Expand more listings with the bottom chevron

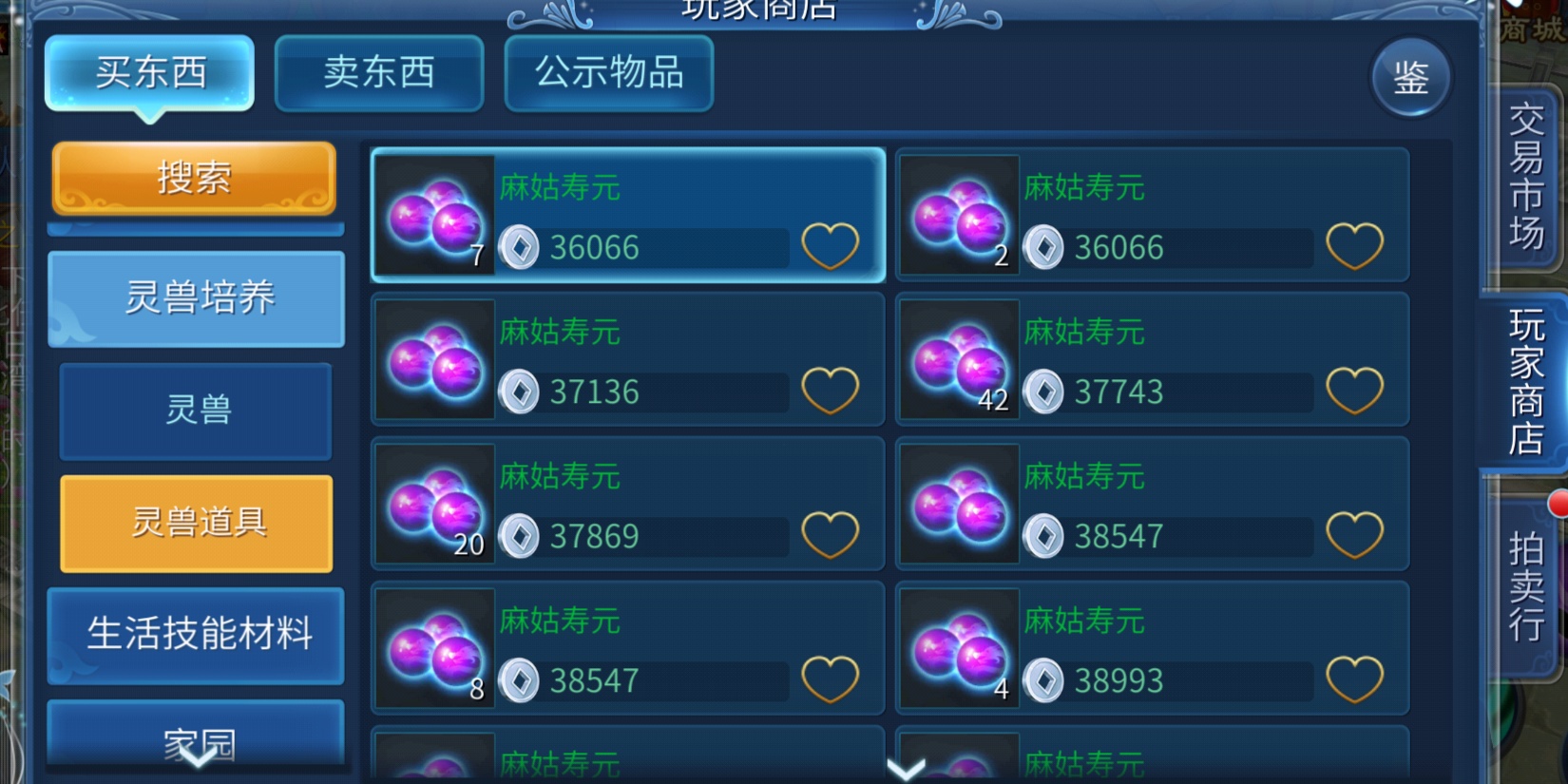[906, 768]
